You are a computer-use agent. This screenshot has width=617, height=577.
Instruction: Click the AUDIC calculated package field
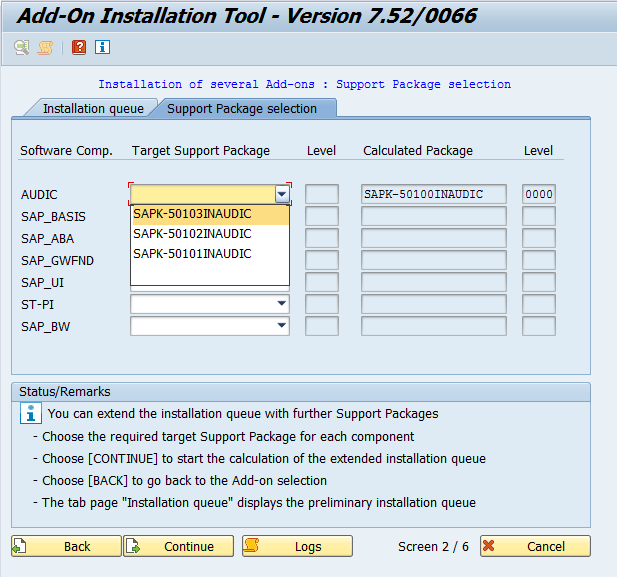pyautogui.click(x=434, y=194)
